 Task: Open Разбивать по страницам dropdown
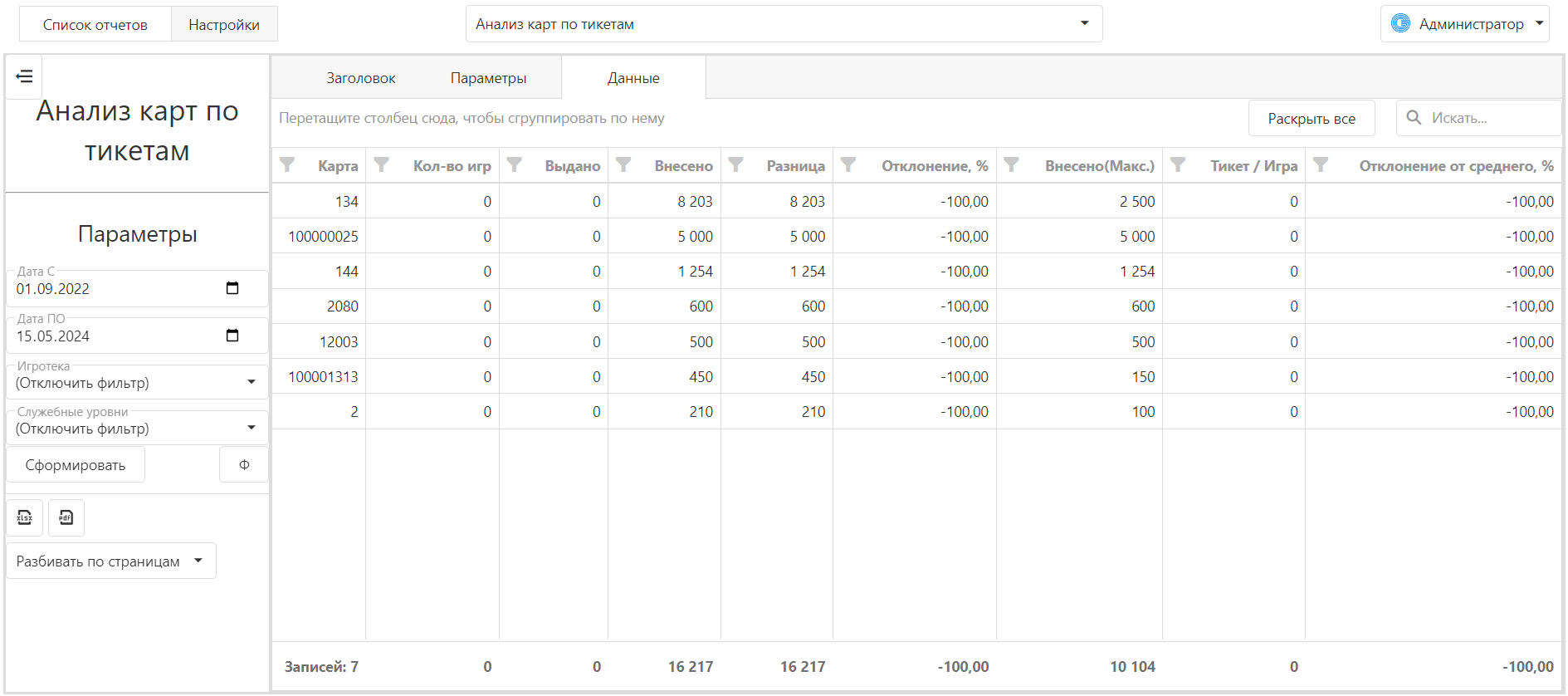(111, 561)
